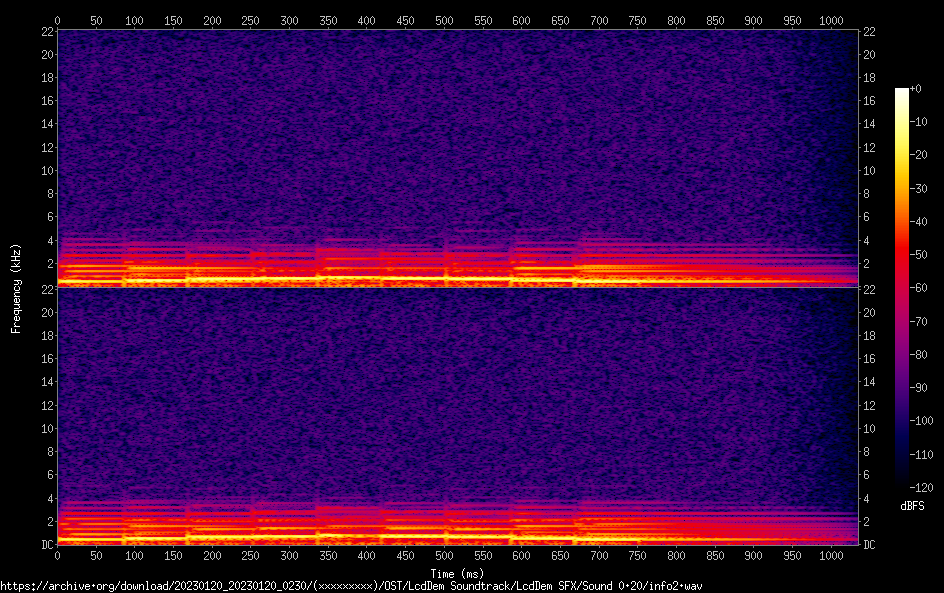Open the archive.org URL at the bottom
The width and height of the screenshot is (944, 593).
(350, 586)
